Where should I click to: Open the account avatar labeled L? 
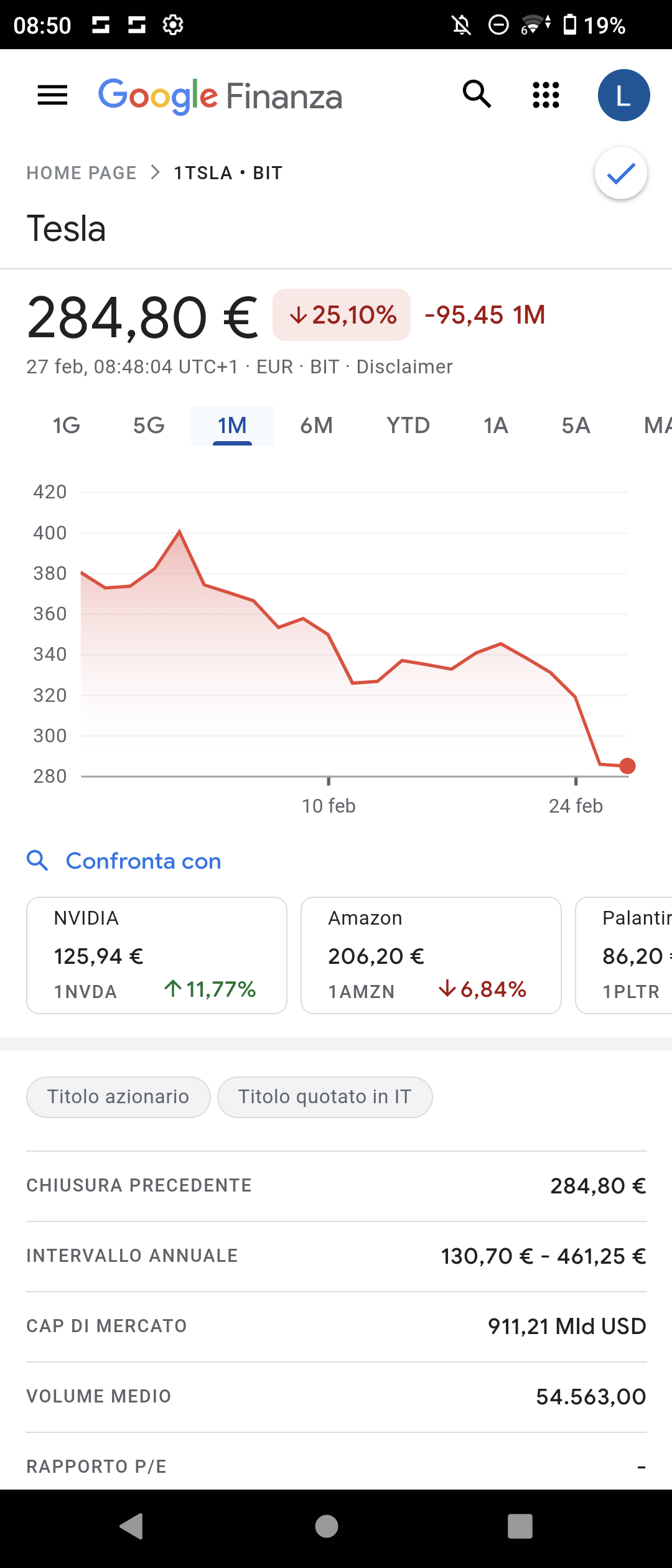[x=623, y=95]
